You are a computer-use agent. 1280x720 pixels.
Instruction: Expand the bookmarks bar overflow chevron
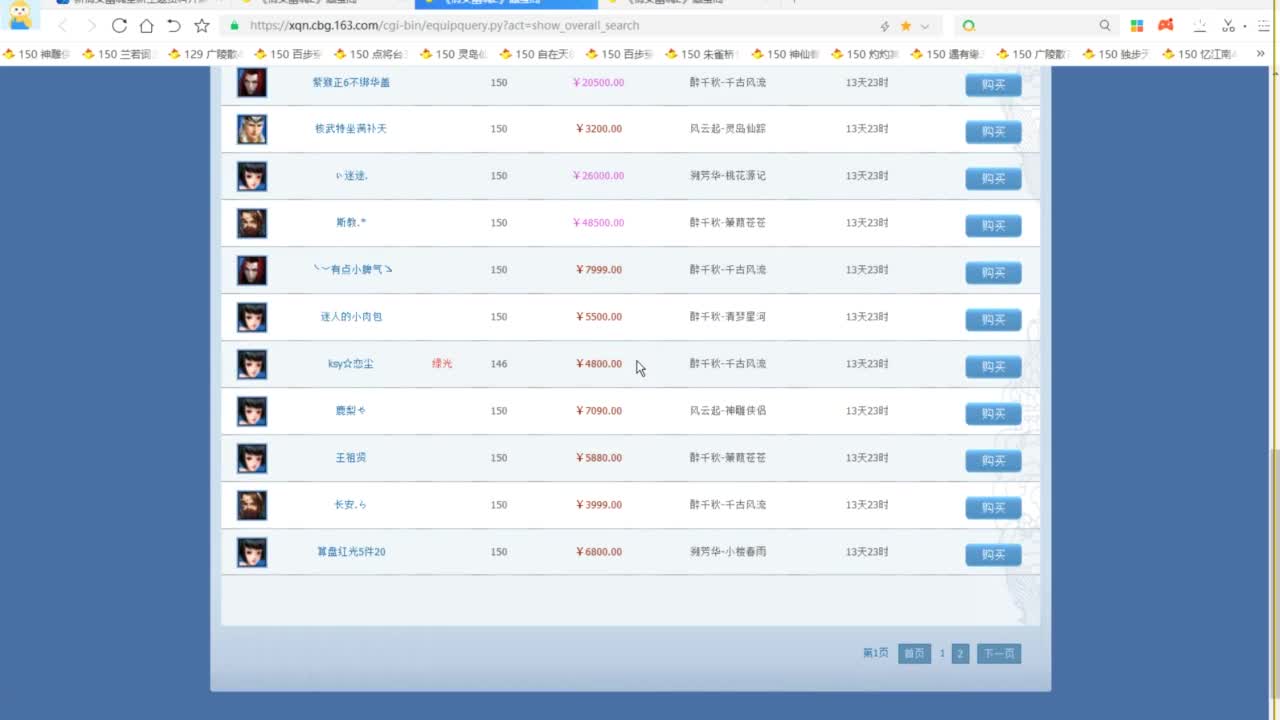[1260, 54]
